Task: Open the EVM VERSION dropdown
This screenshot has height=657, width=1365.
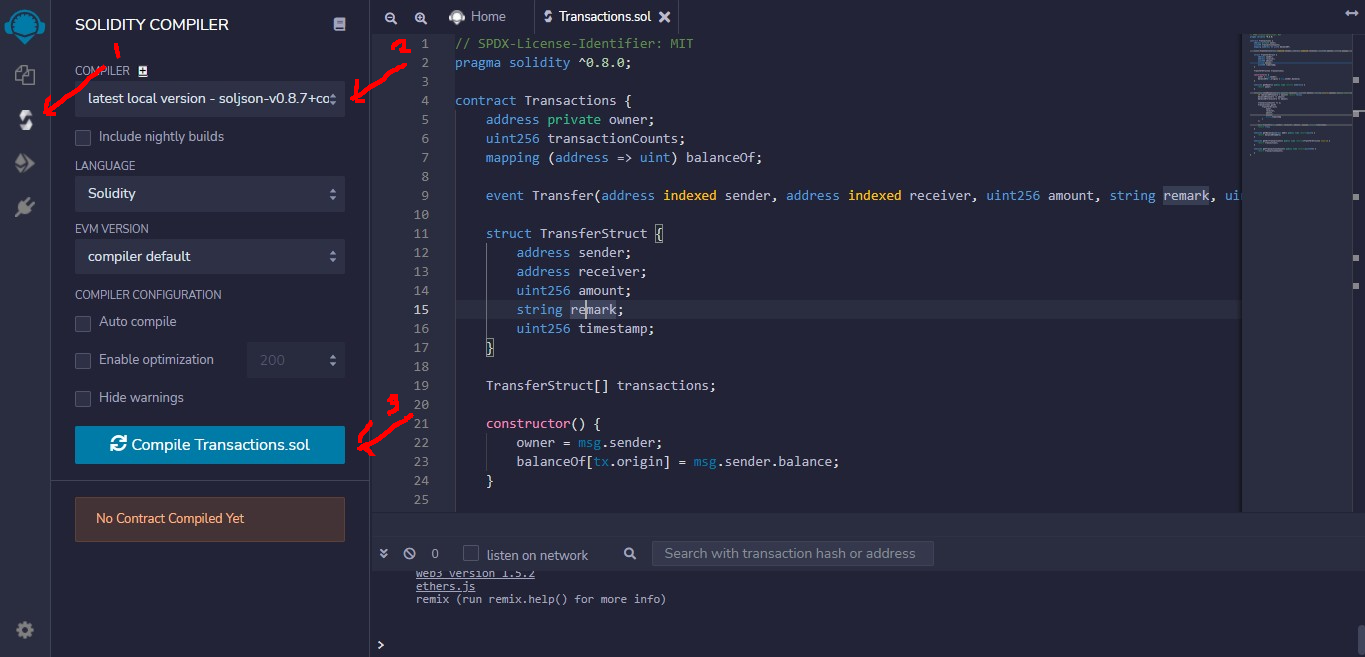Action: tap(209, 256)
